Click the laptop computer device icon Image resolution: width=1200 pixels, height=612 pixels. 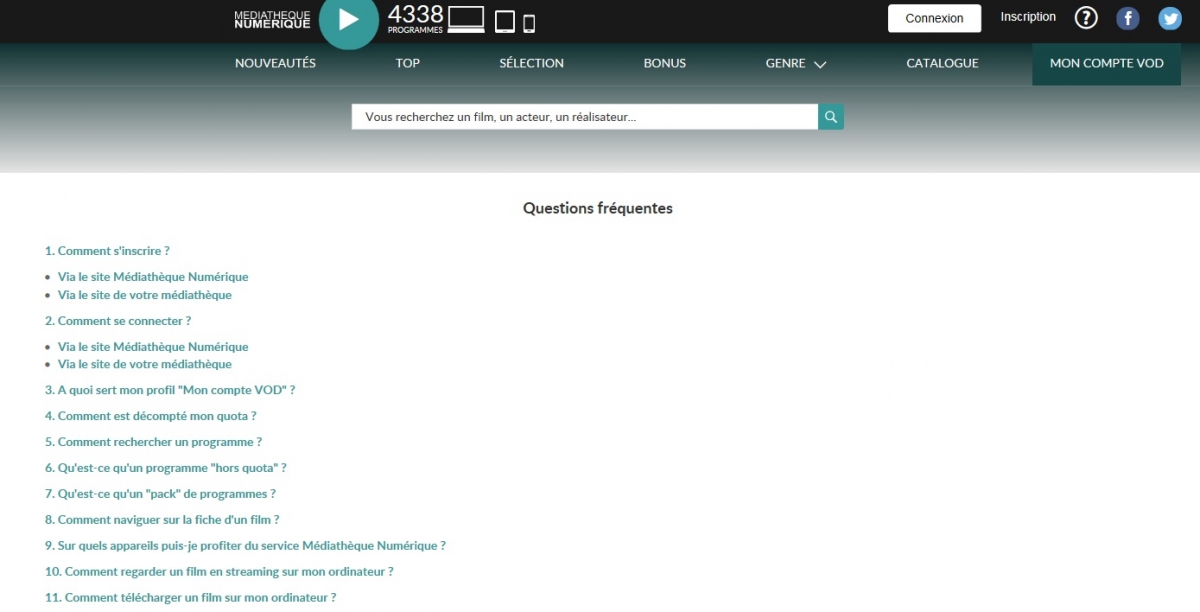click(466, 20)
